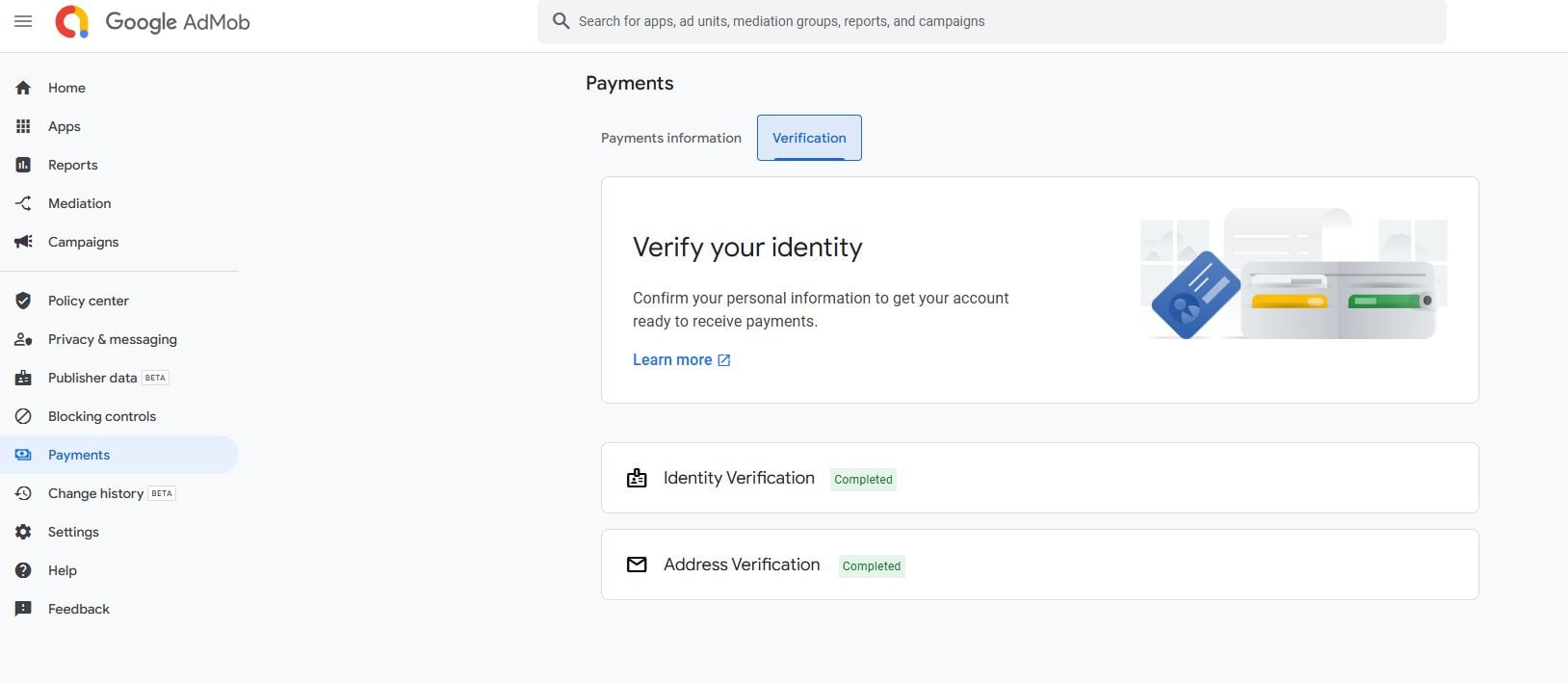Click the identity card illustration
The height and width of the screenshot is (683, 1568).
coord(1195,295)
